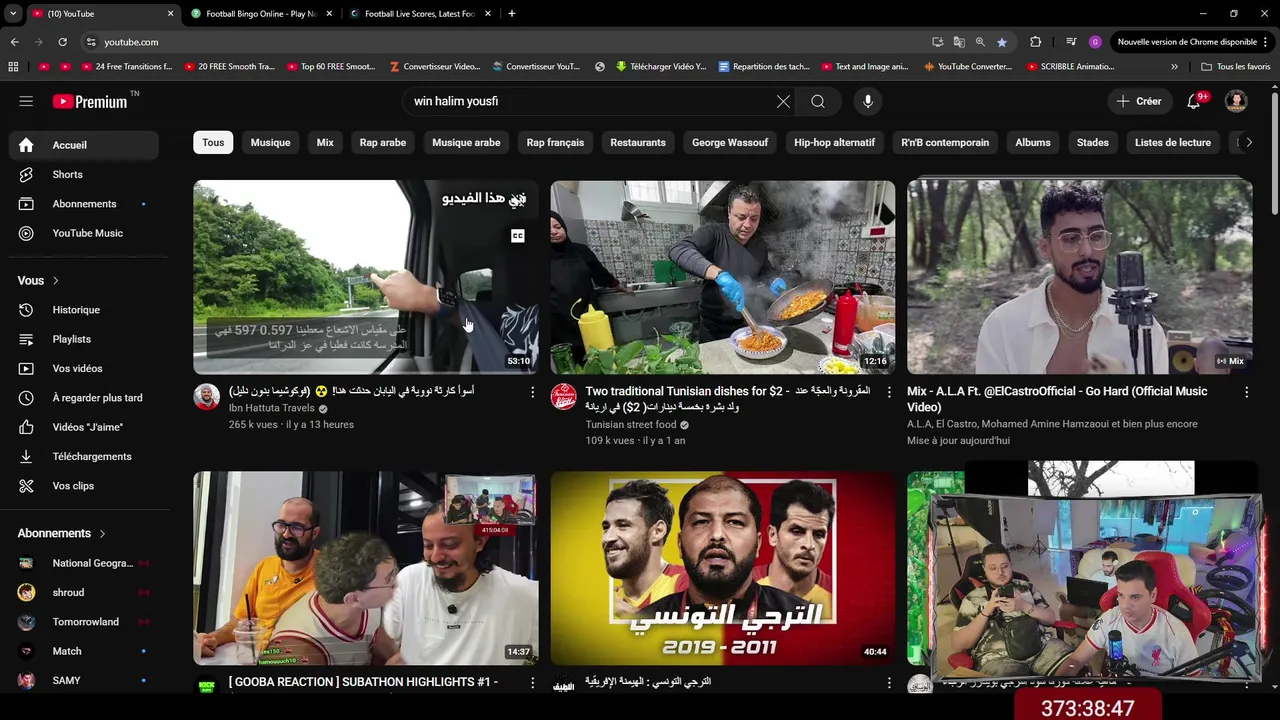
Task: Open the Tous les favoris bookmarks folder
Action: click(1236, 67)
